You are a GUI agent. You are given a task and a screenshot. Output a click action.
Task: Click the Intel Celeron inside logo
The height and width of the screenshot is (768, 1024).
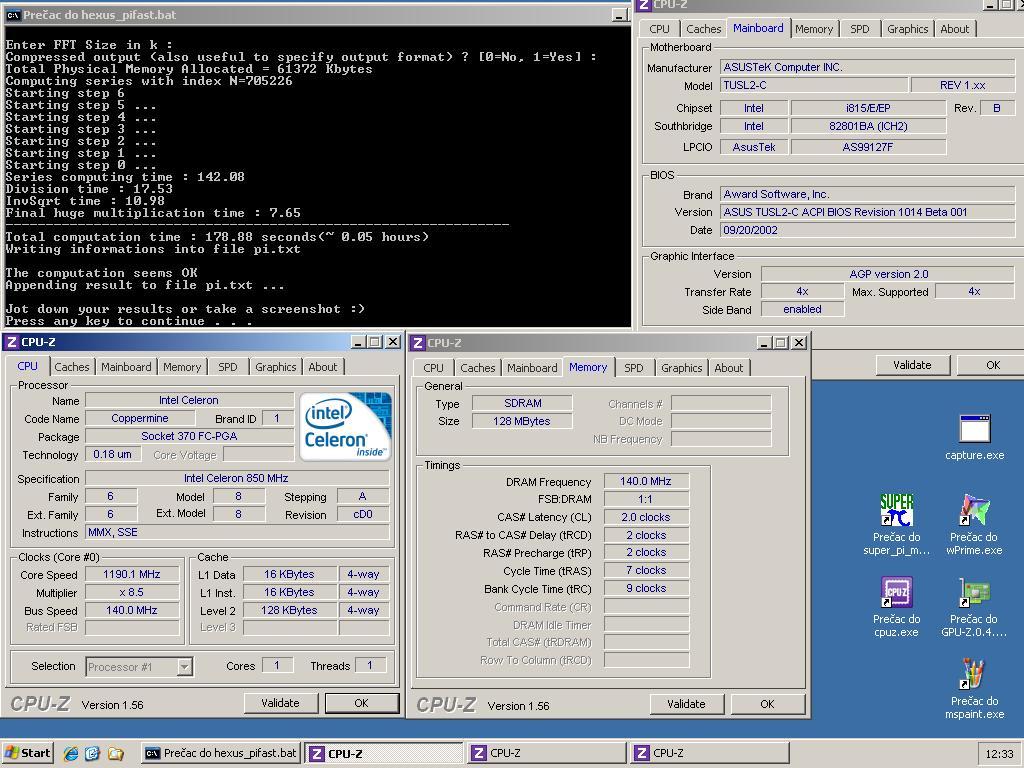coord(345,426)
